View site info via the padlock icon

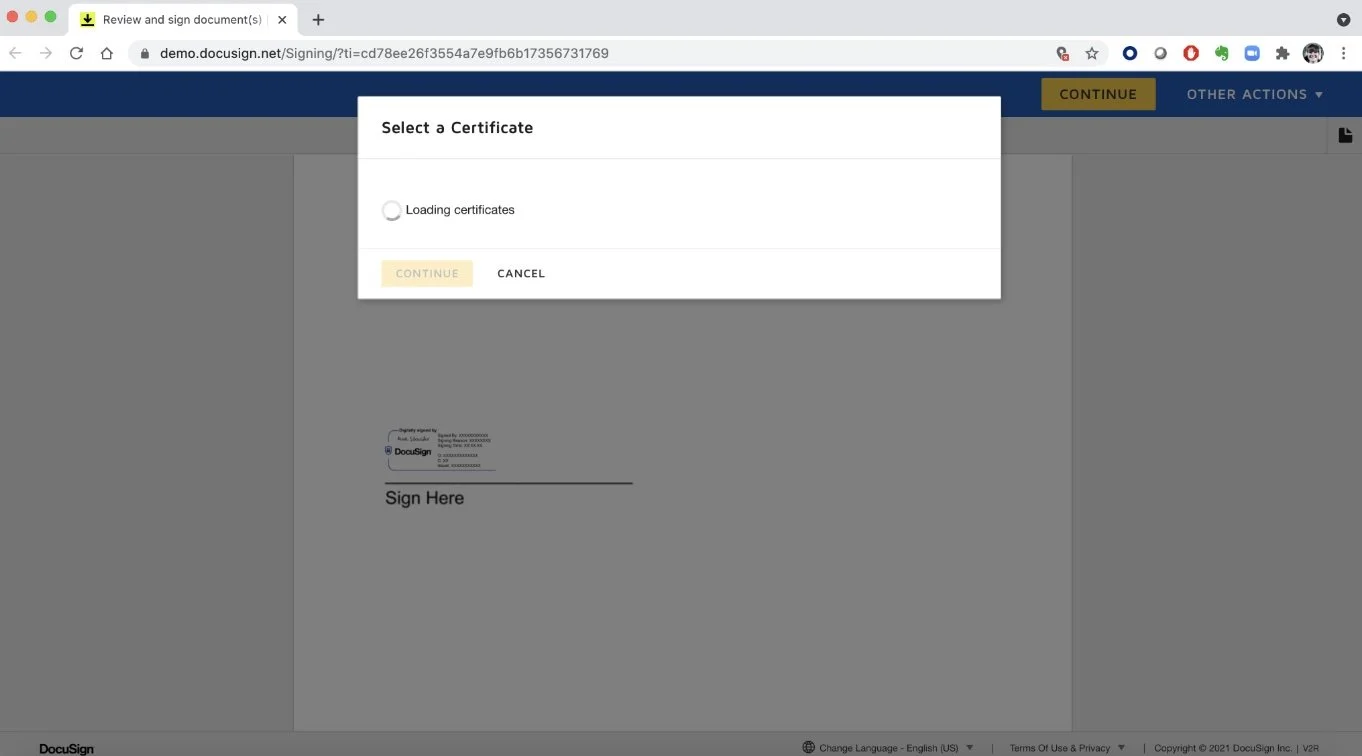coord(145,53)
